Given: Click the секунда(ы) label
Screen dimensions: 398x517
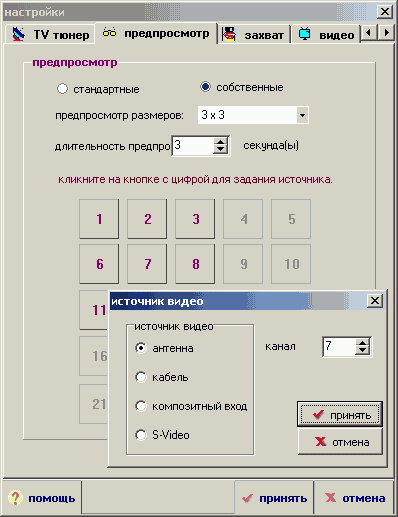Looking at the screenshot, I should click(271, 146).
